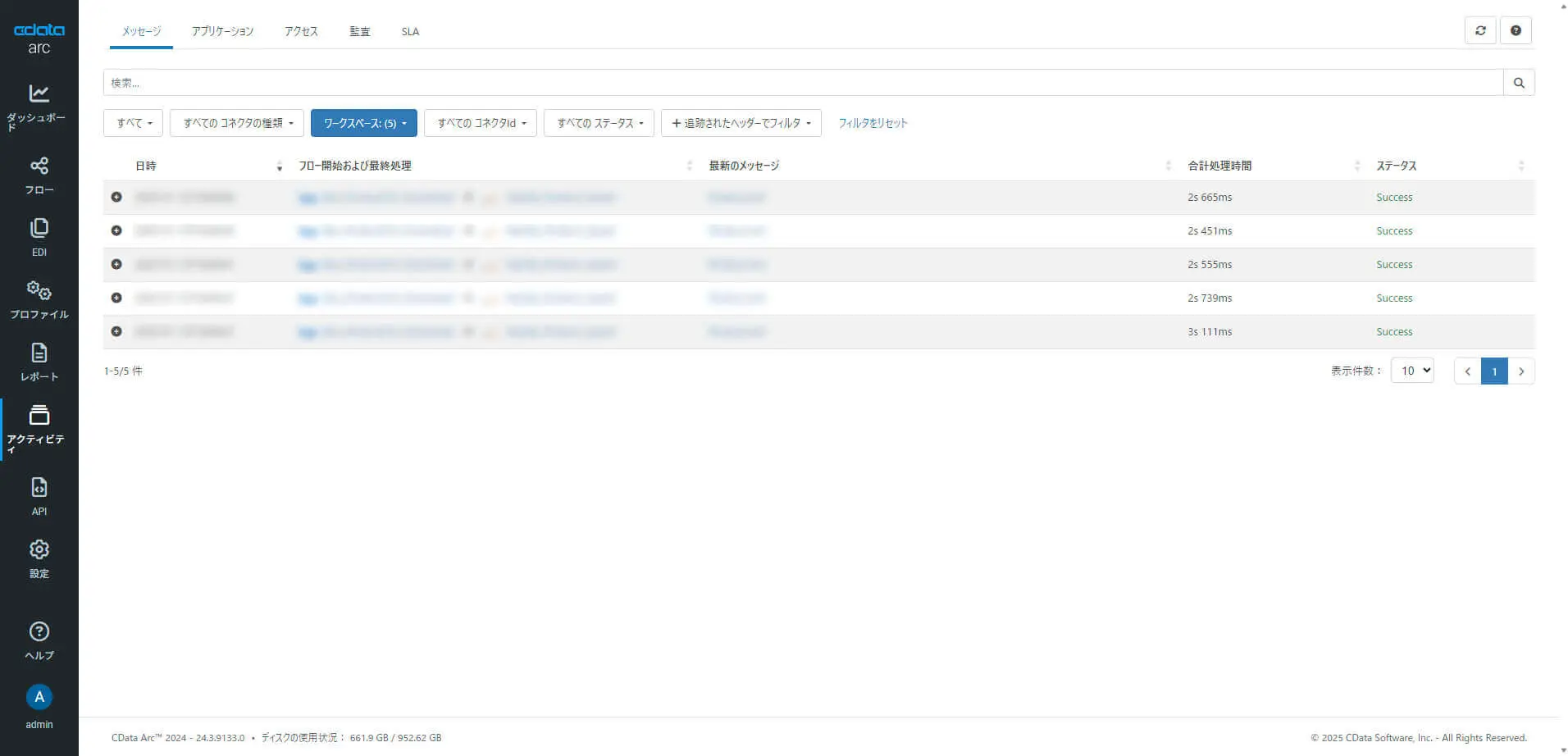Click フィルタをリセット to reset filters
1568x756 pixels.
873,123
